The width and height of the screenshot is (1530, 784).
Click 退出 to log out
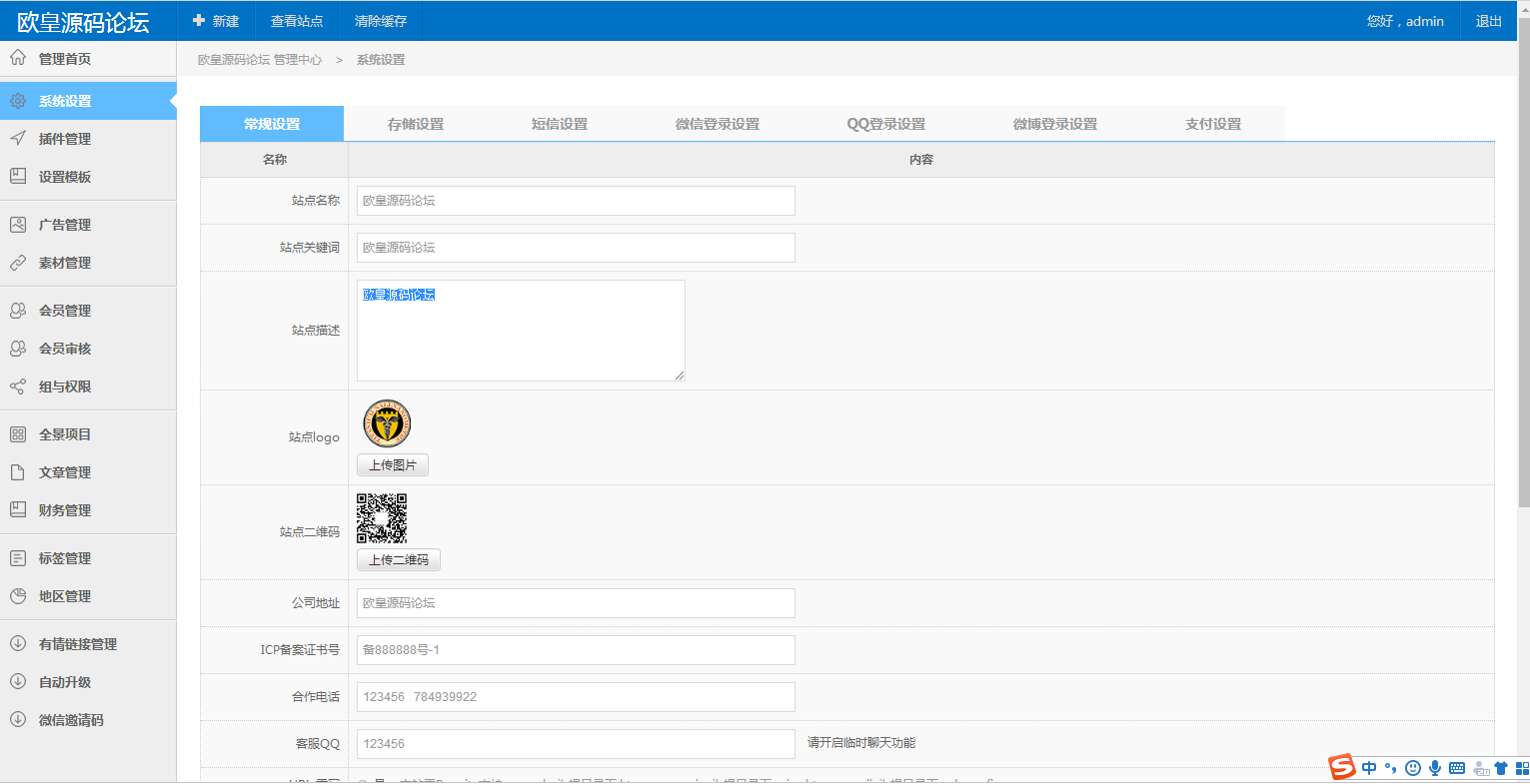click(x=1489, y=21)
